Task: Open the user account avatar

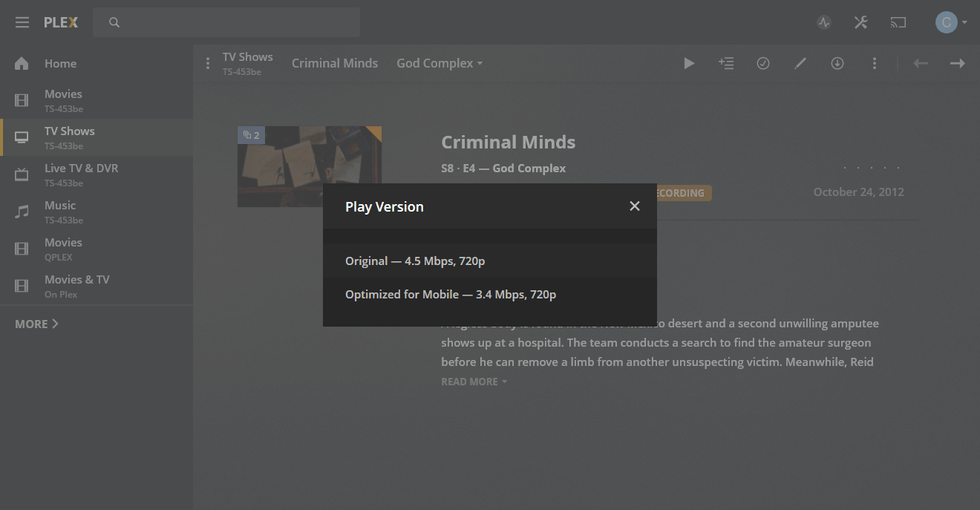Action: click(x=946, y=22)
